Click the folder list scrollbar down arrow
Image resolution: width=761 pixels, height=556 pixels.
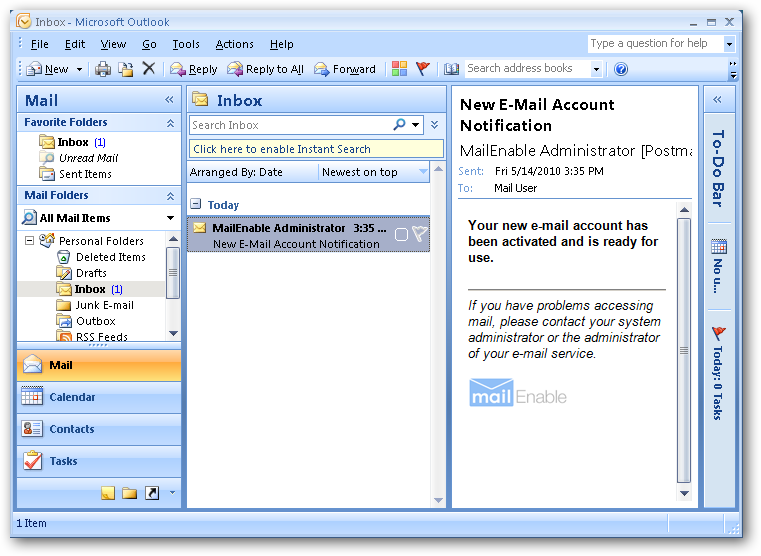click(173, 334)
